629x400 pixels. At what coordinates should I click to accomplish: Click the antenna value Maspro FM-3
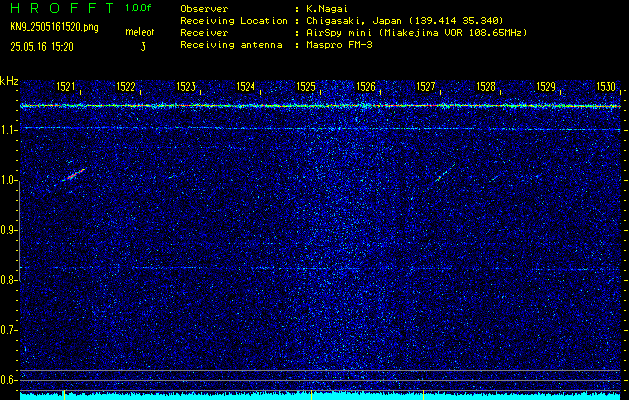tap(339, 45)
